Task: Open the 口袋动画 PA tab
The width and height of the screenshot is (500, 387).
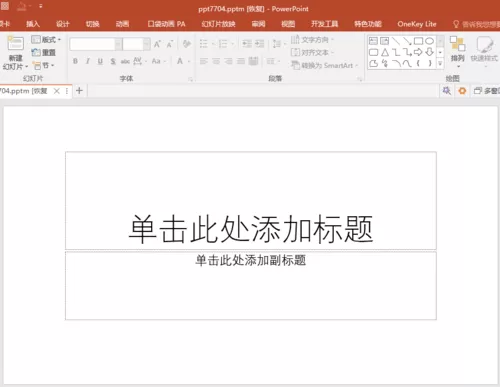Action: click(x=166, y=24)
